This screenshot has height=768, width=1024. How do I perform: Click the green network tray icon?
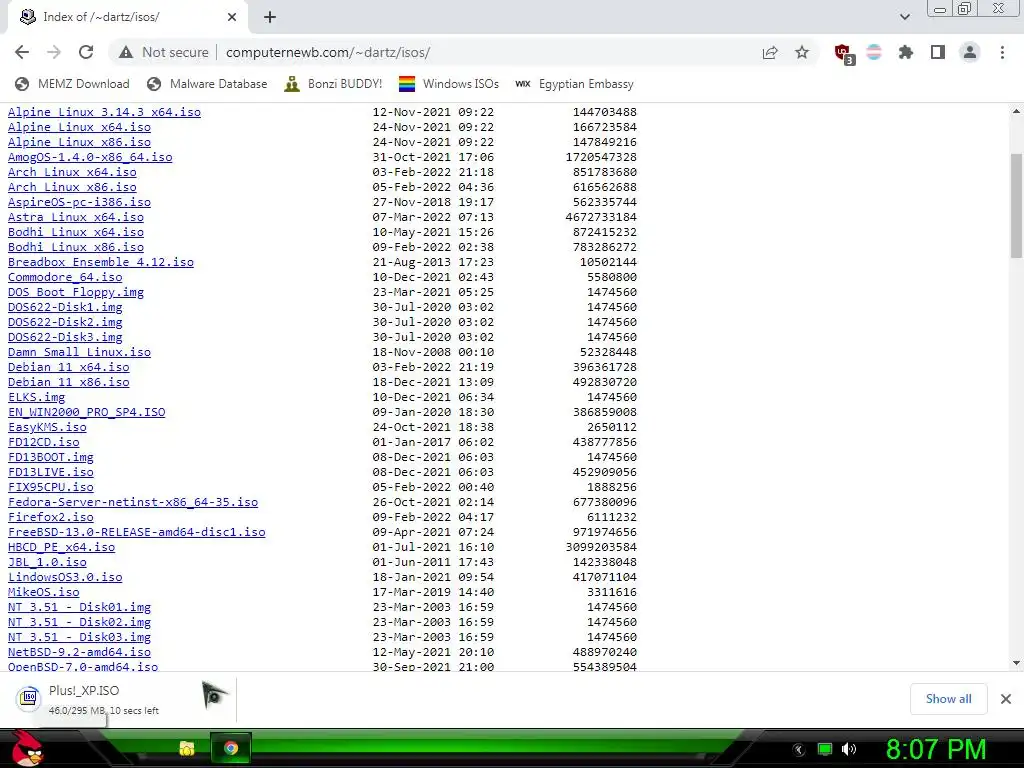coord(825,749)
